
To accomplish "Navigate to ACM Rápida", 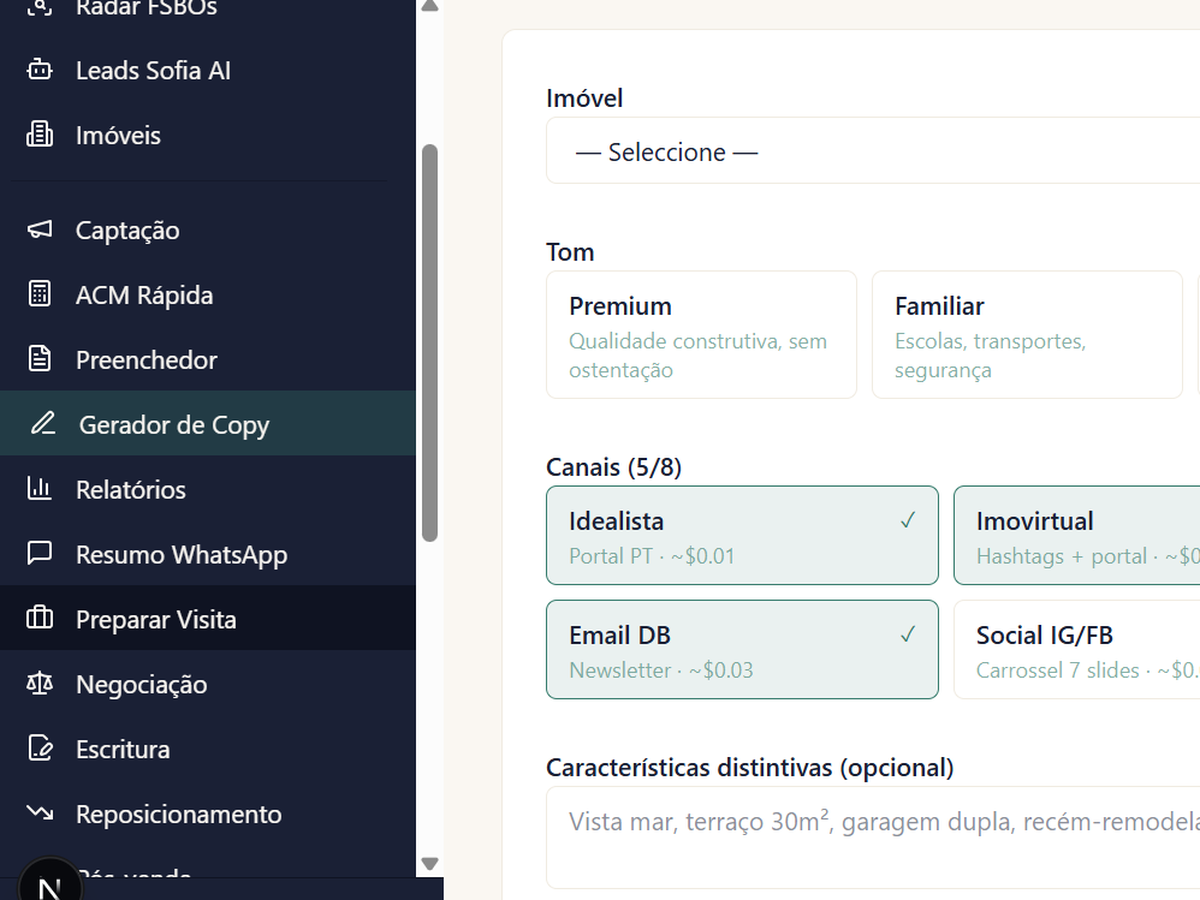I will 208,295.
